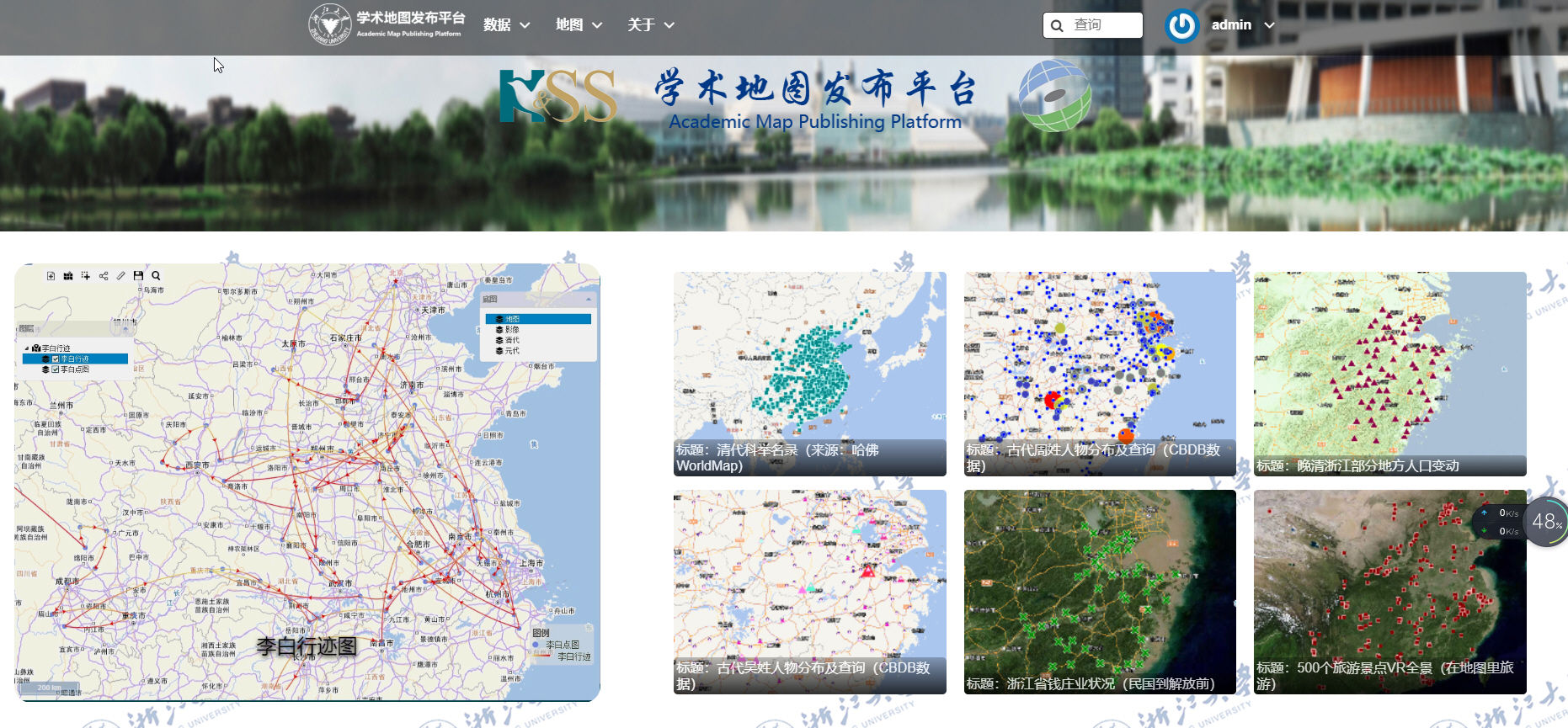Click the blue admin power icon
1568x728 pixels.
click(x=1182, y=25)
